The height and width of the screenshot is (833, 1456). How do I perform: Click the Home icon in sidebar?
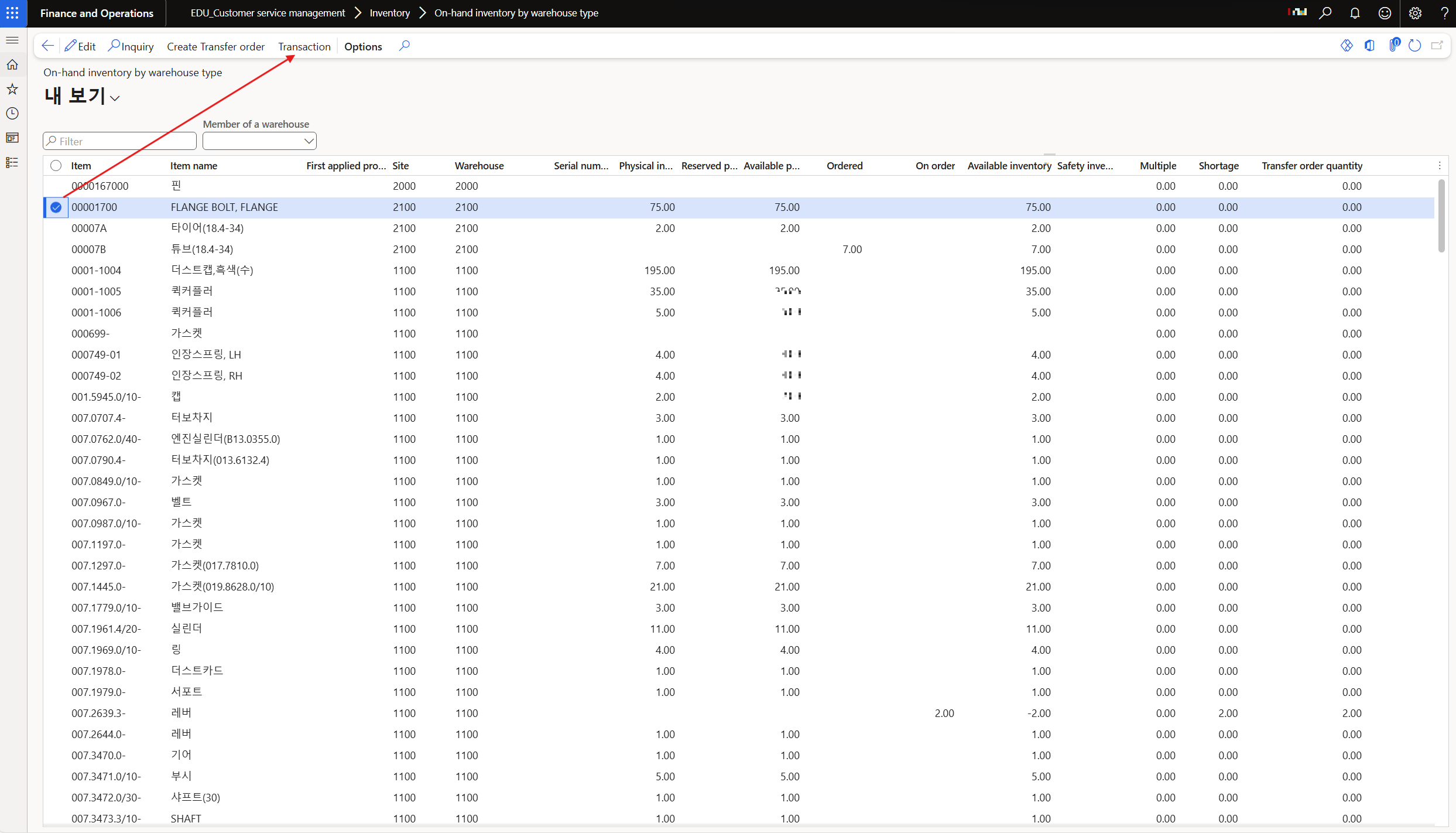[x=12, y=64]
